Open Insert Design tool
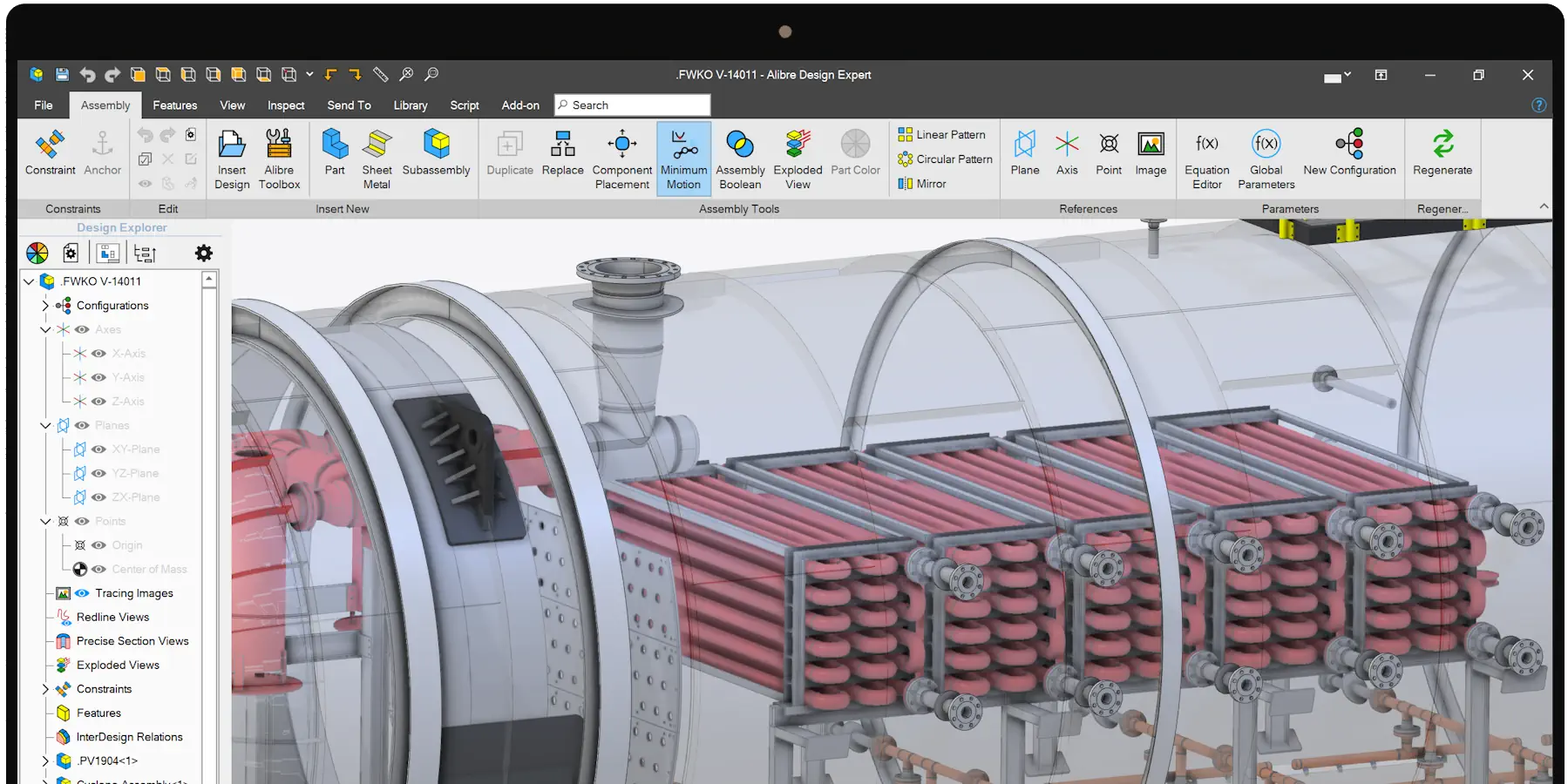This screenshot has width=1568, height=784. click(232, 159)
